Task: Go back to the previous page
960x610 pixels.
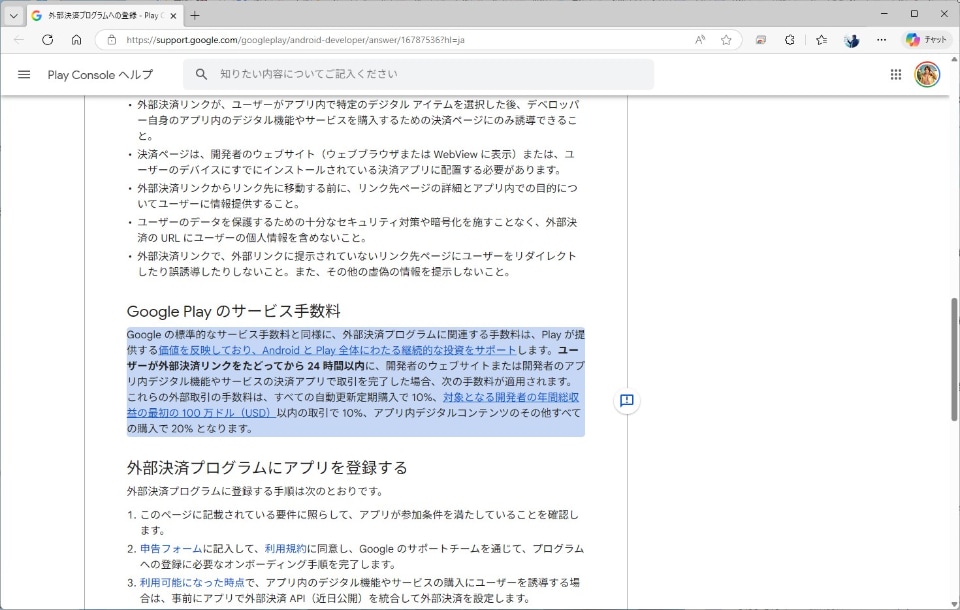Action: [x=18, y=40]
